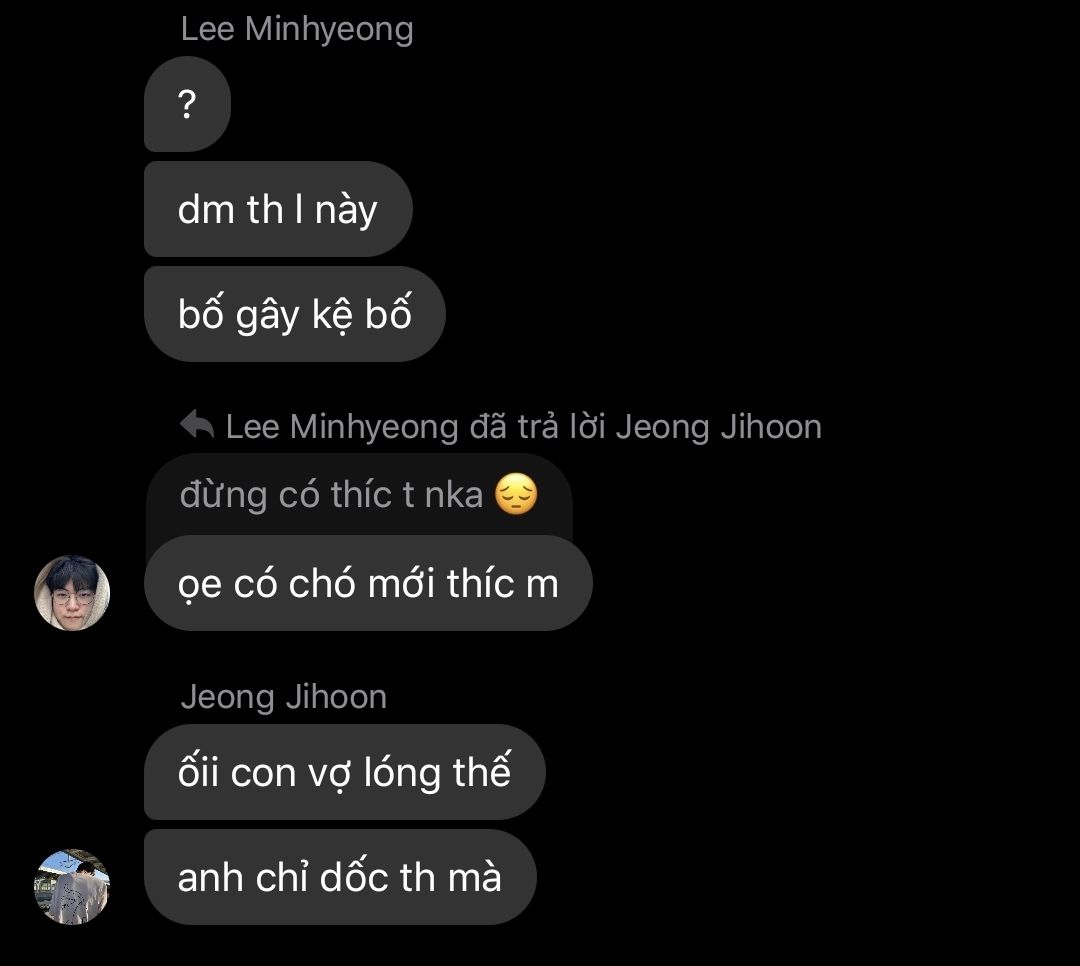
Task: Select "ốii con vợ lóng thế" message bubble
Action: click(x=345, y=772)
